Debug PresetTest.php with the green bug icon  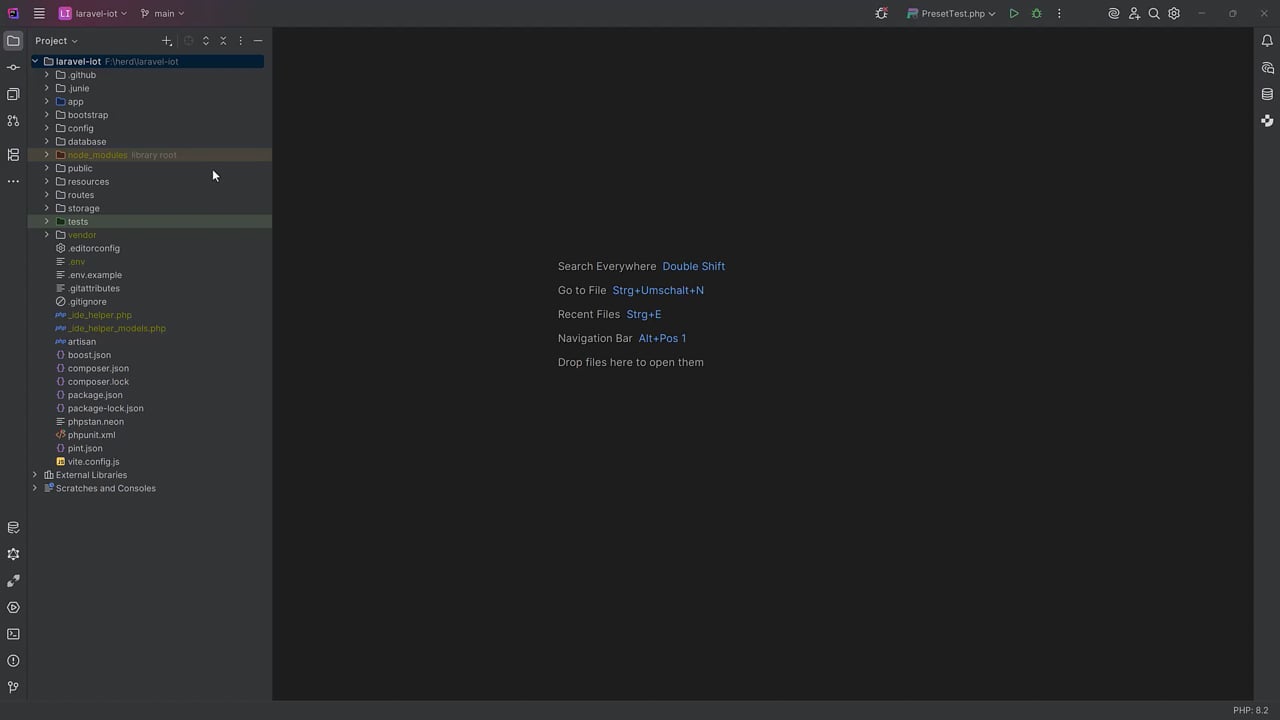pyautogui.click(x=1037, y=14)
